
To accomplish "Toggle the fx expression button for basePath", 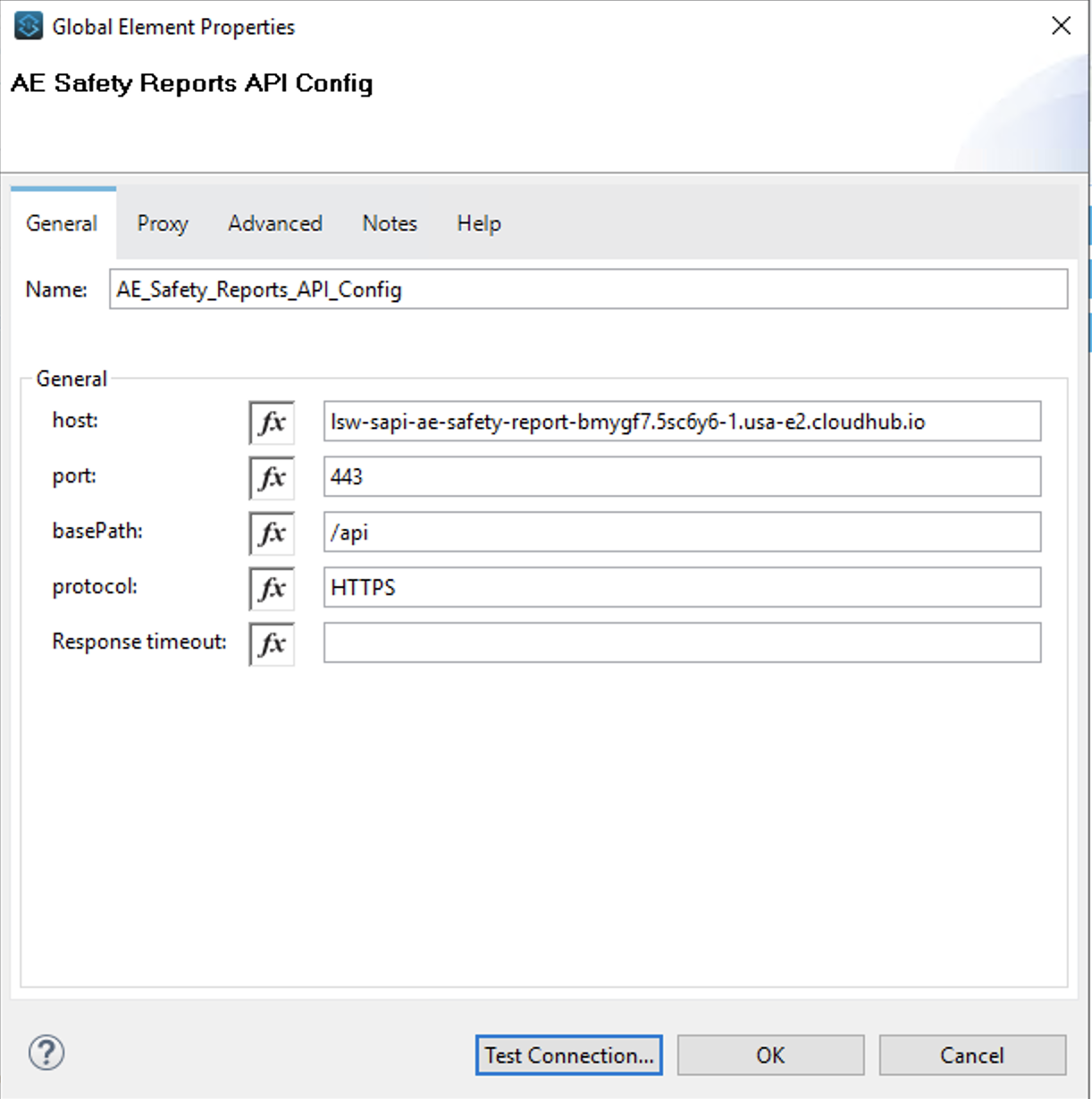I will tap(272, 533).
